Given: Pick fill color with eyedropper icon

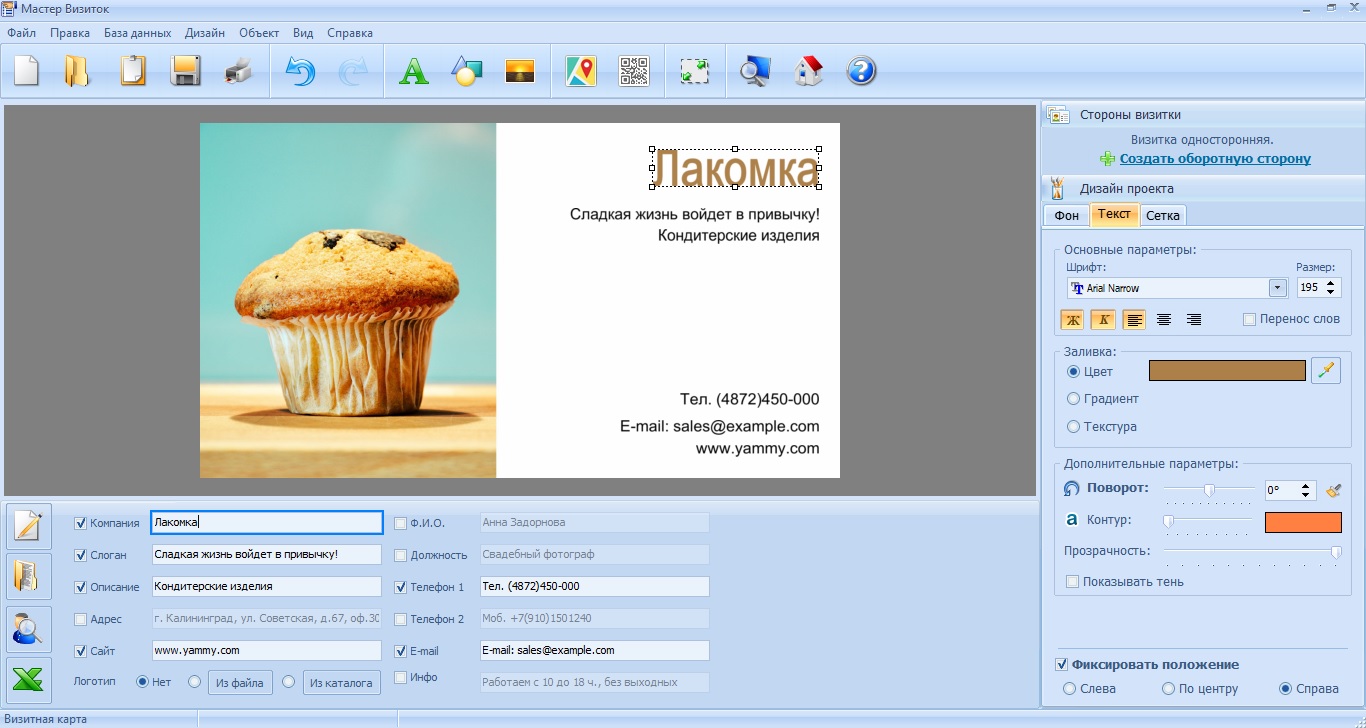Looking at the screenshot, I should pos(1326,371).
